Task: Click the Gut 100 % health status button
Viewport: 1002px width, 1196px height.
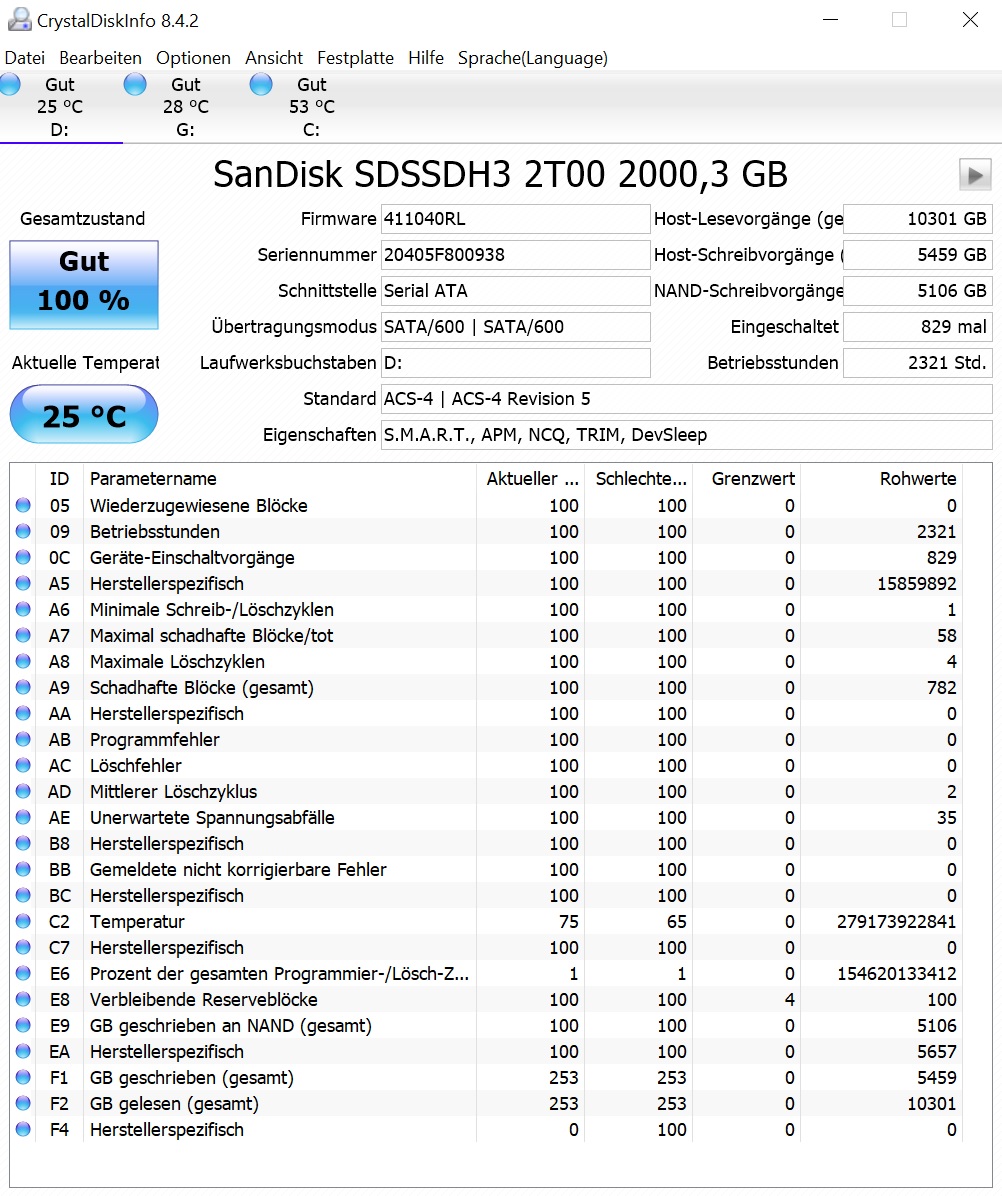Action: click(x=84, y=285)
